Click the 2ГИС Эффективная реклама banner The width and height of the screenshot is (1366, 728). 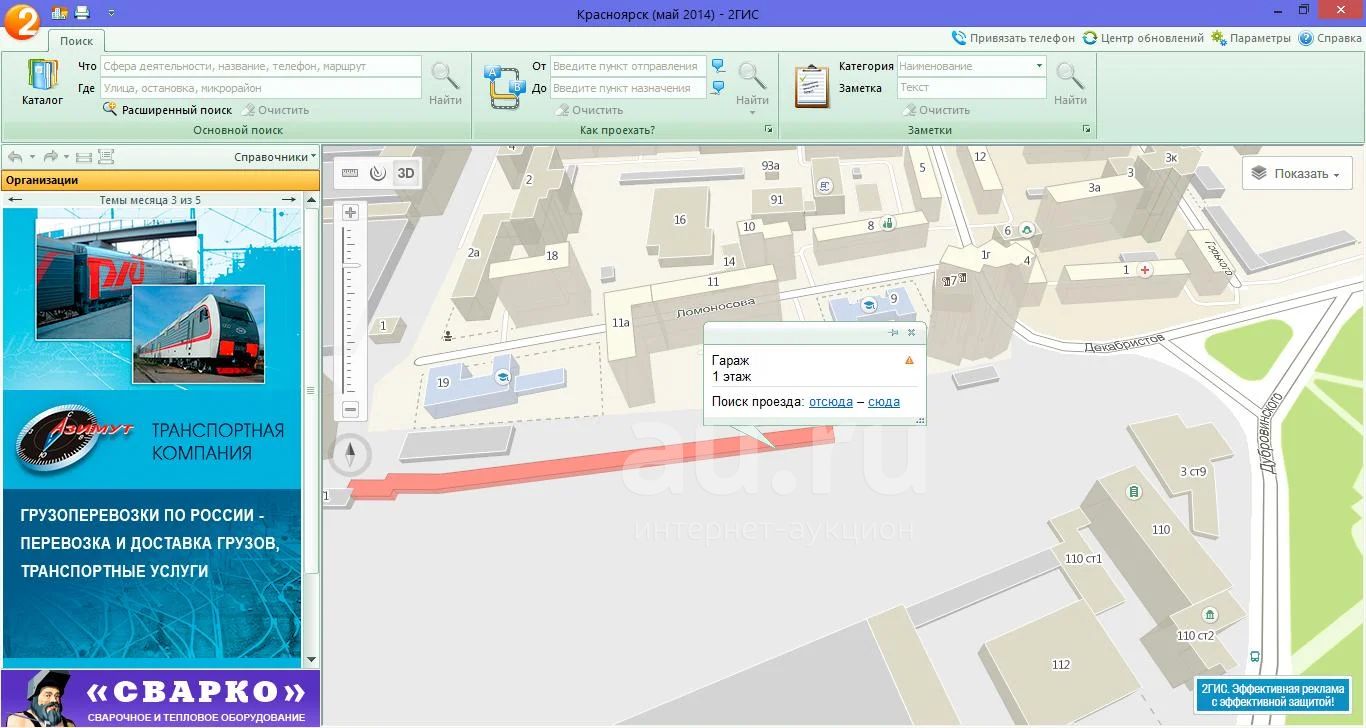[1273, 695]
